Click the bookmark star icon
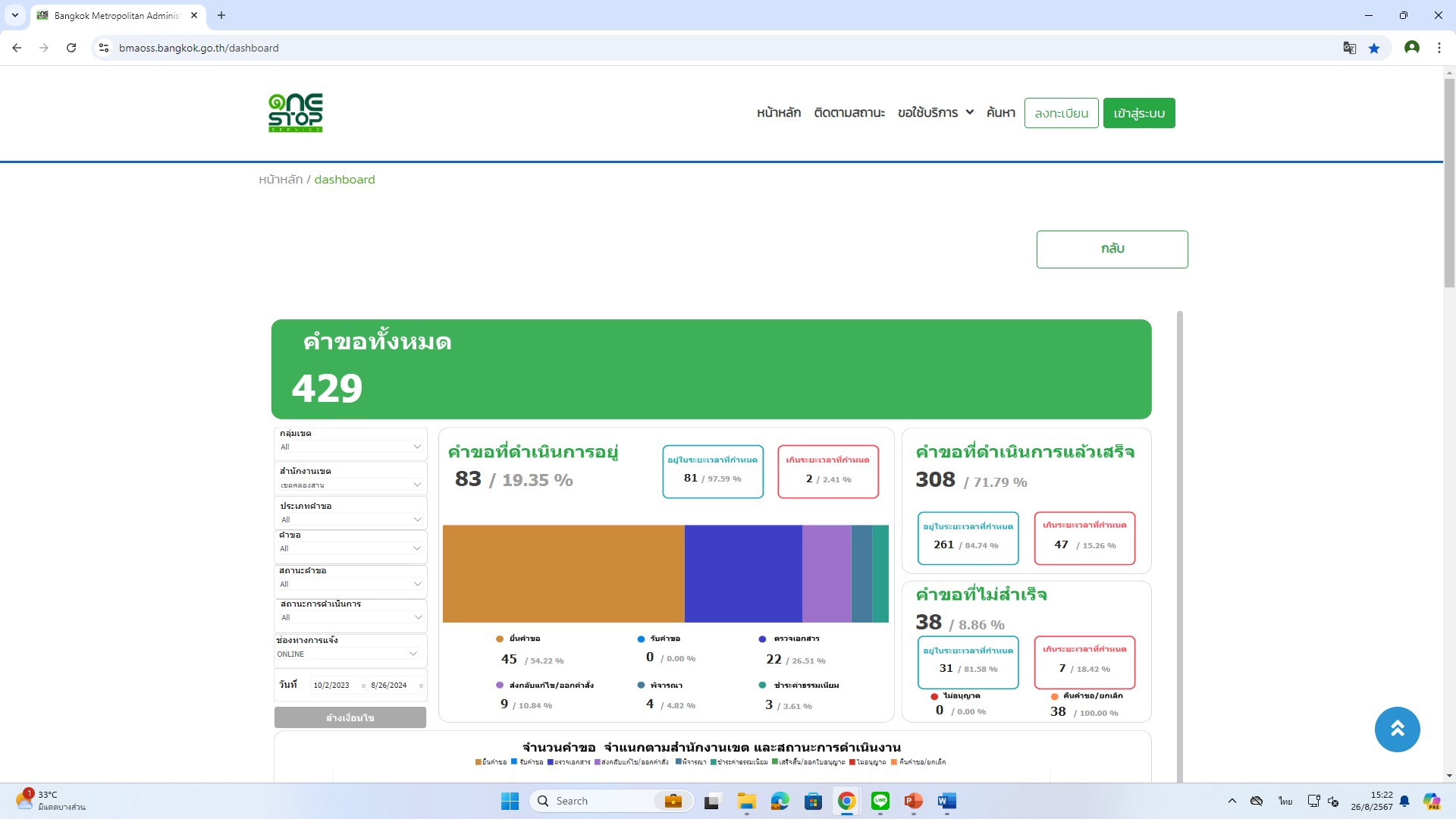The image size is (1456, 819). (1374, 48)
